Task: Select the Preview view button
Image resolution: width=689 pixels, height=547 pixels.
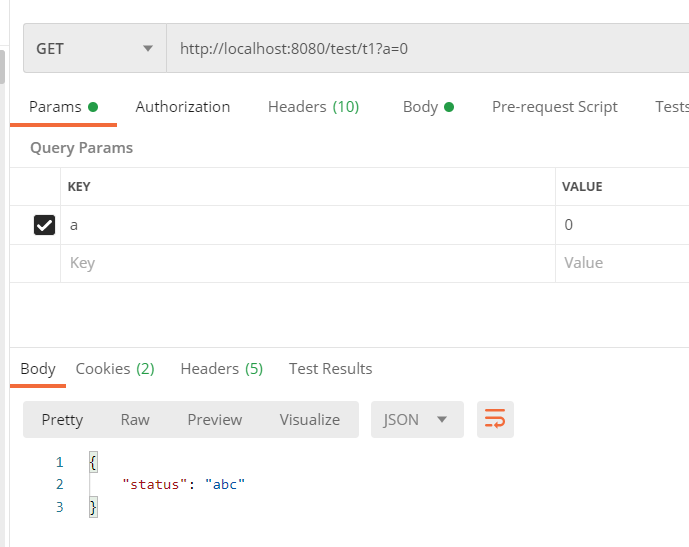Action: pyautogui.click(x=215, y=420)
